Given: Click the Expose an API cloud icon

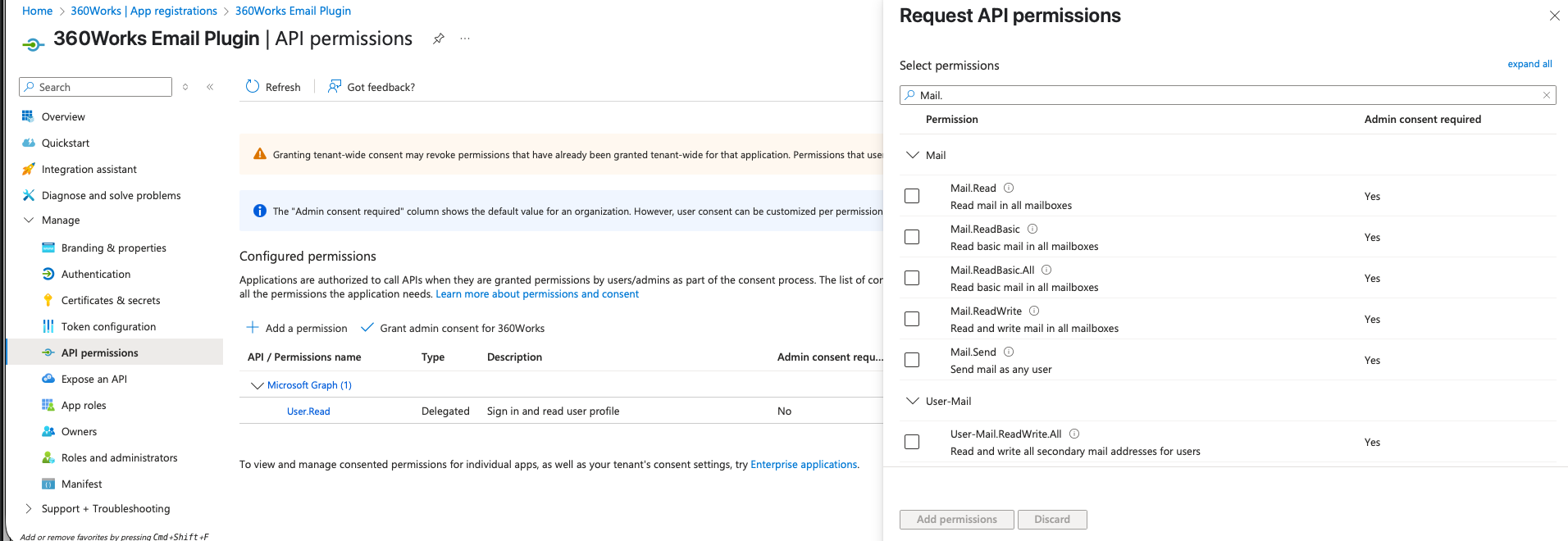Looking at the screenshot, I should [48, 379].
